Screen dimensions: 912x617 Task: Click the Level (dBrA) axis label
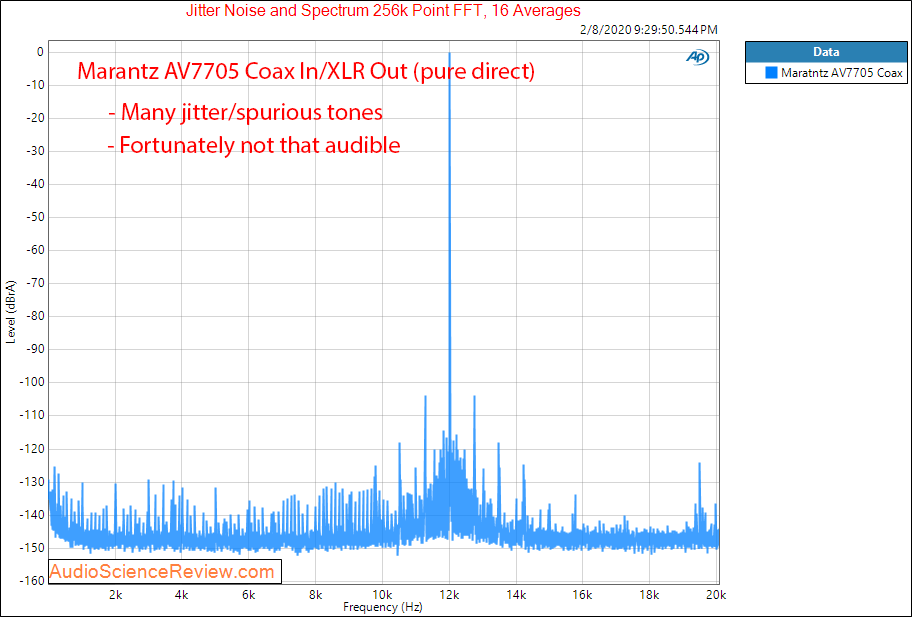pos(11,312)
